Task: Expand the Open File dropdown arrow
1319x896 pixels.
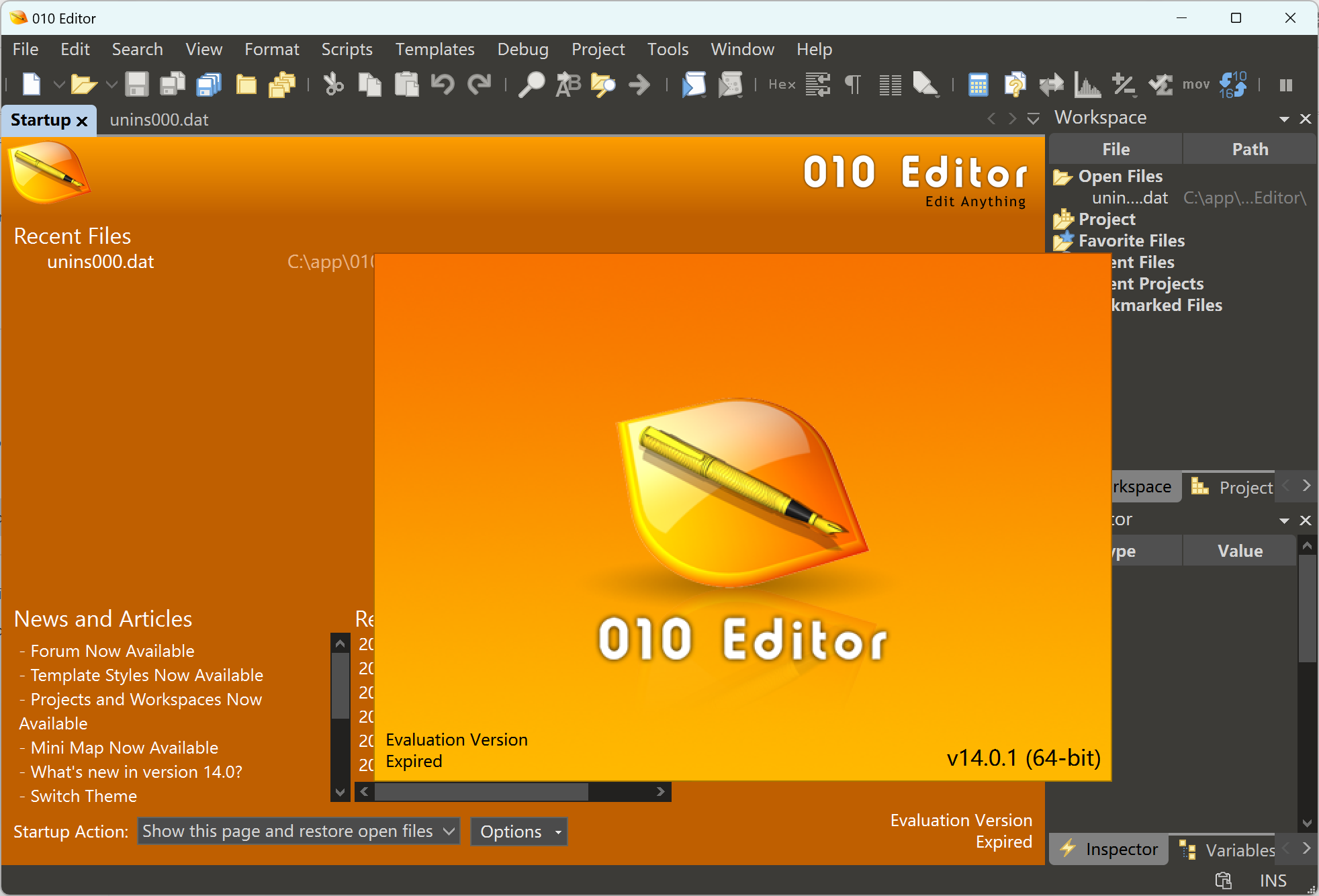Action: click(111, 85)
